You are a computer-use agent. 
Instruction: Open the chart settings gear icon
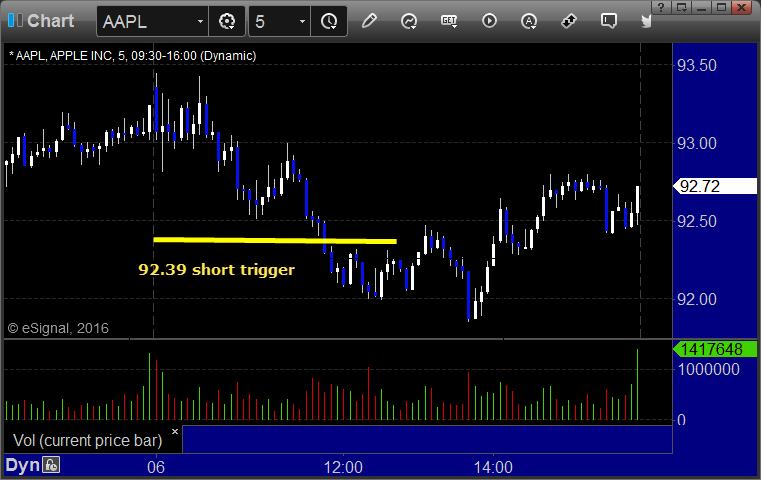(x=227, y=21)
